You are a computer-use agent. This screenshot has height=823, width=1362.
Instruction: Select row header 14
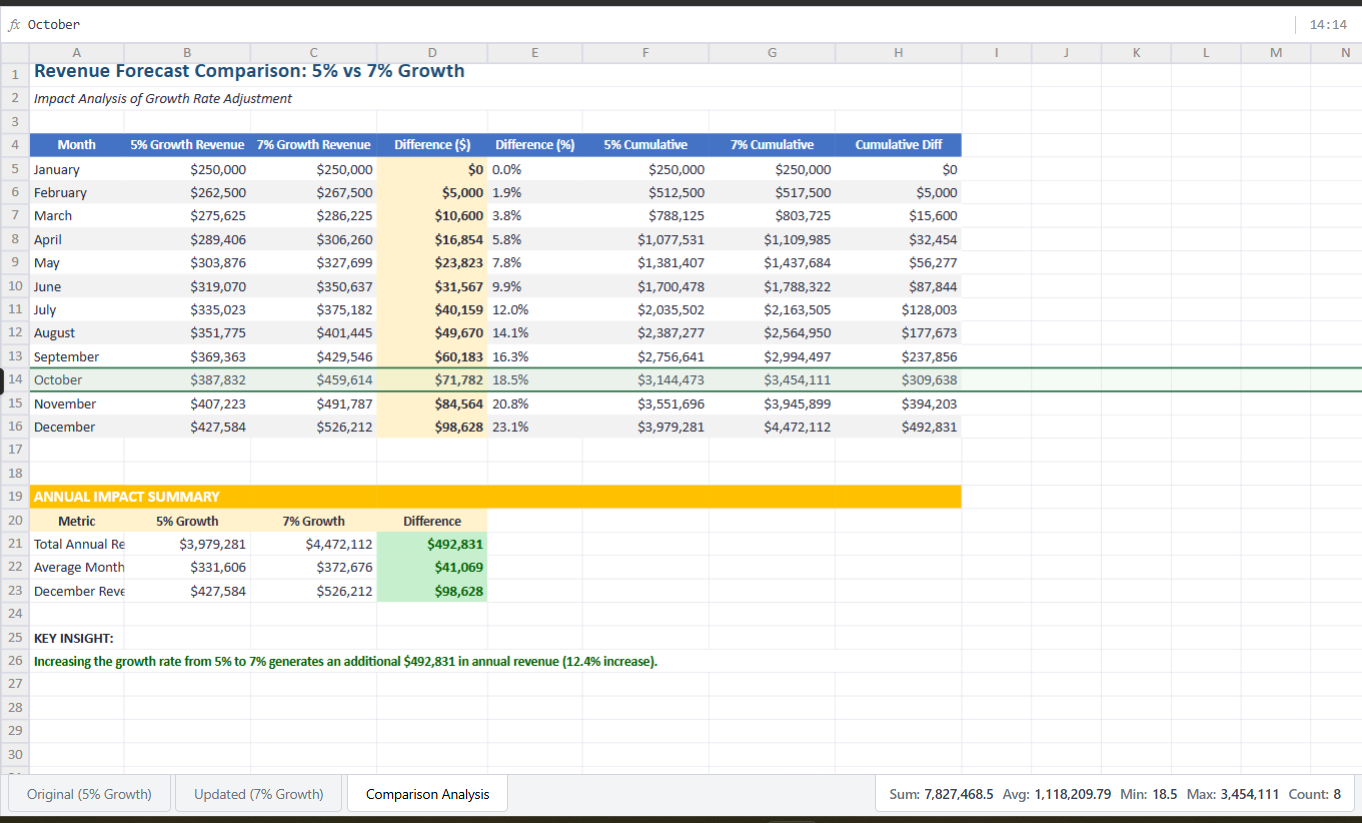click(x=14, y=379)
